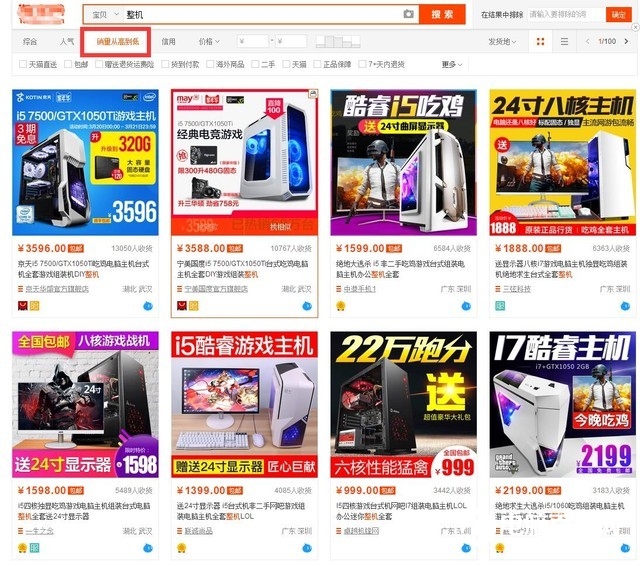
Task: Check the 包邮 free shipping filter
Action: (x=68, y=64)
